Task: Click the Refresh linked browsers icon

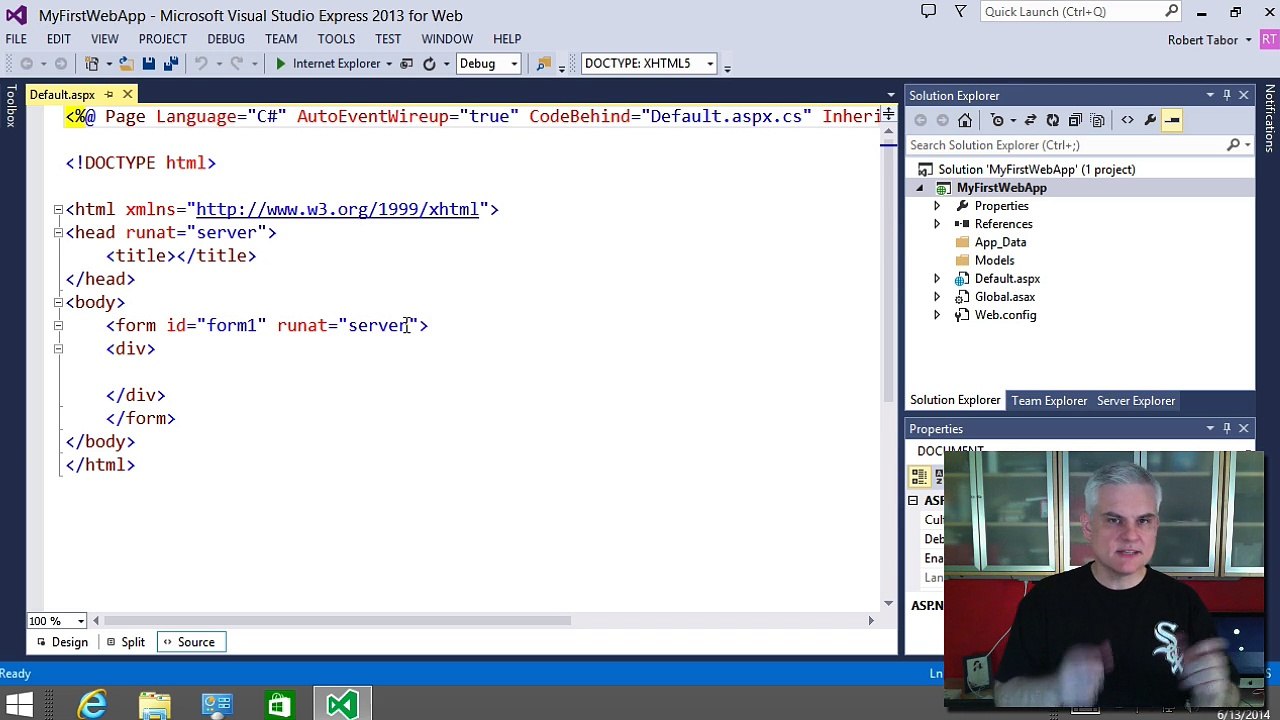Action: tap(429, 64)
